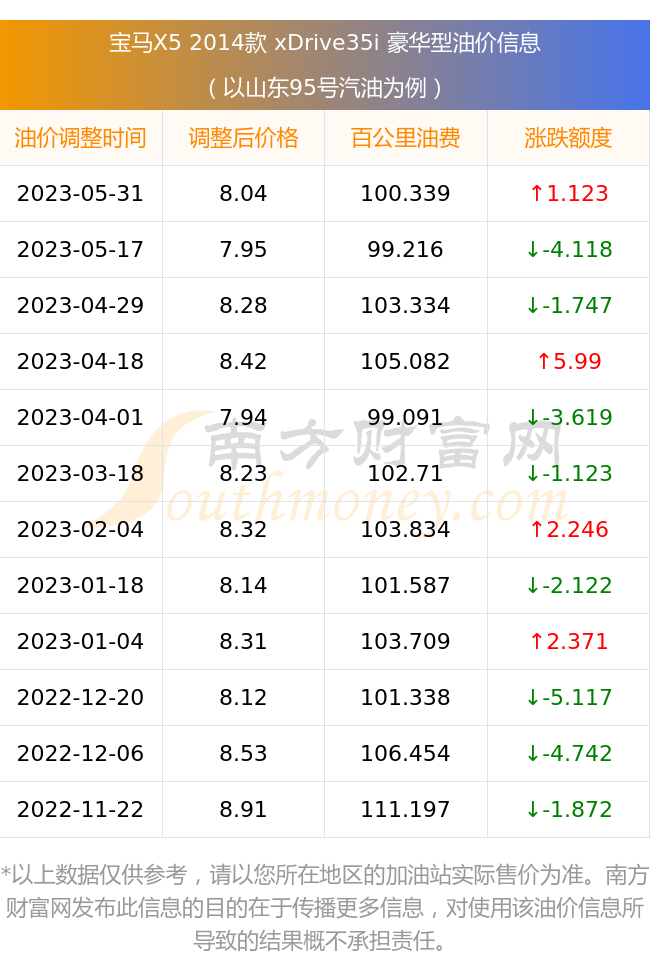Click the red up value 2.371
Image resolution: width=650 pixels, height=957 pixels.
569,641
